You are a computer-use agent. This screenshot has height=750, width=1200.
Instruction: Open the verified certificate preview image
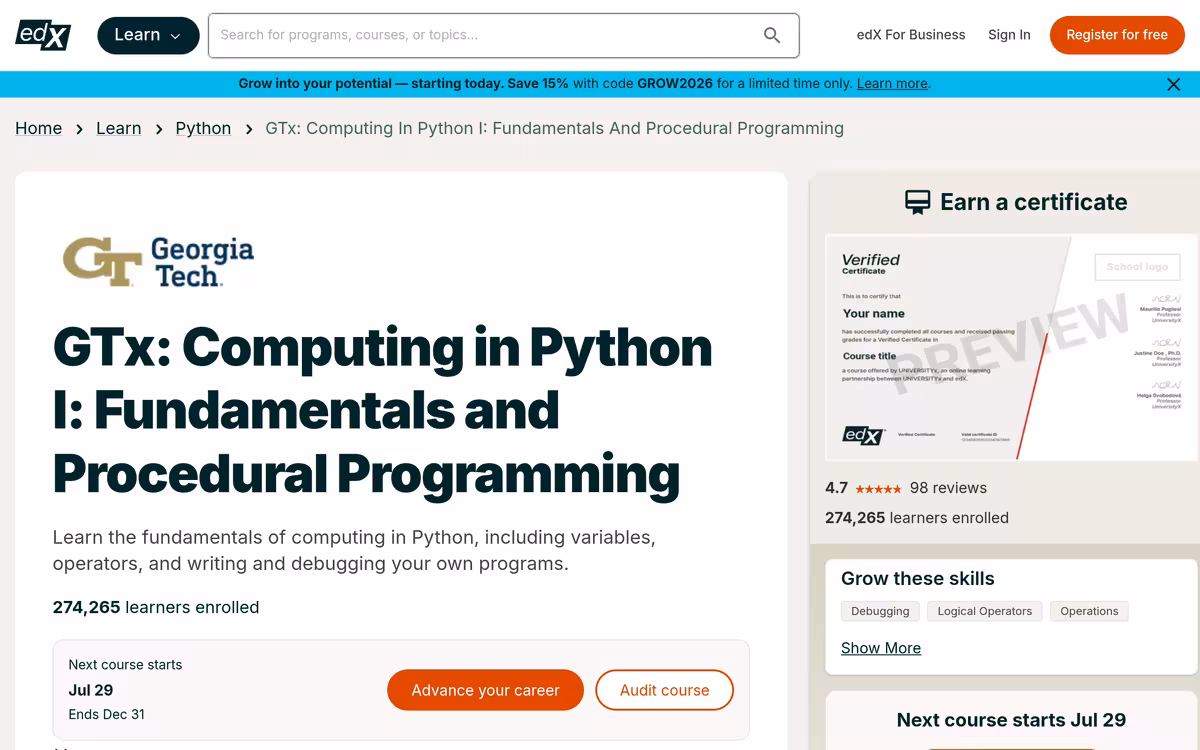(x=1011, y=348)
